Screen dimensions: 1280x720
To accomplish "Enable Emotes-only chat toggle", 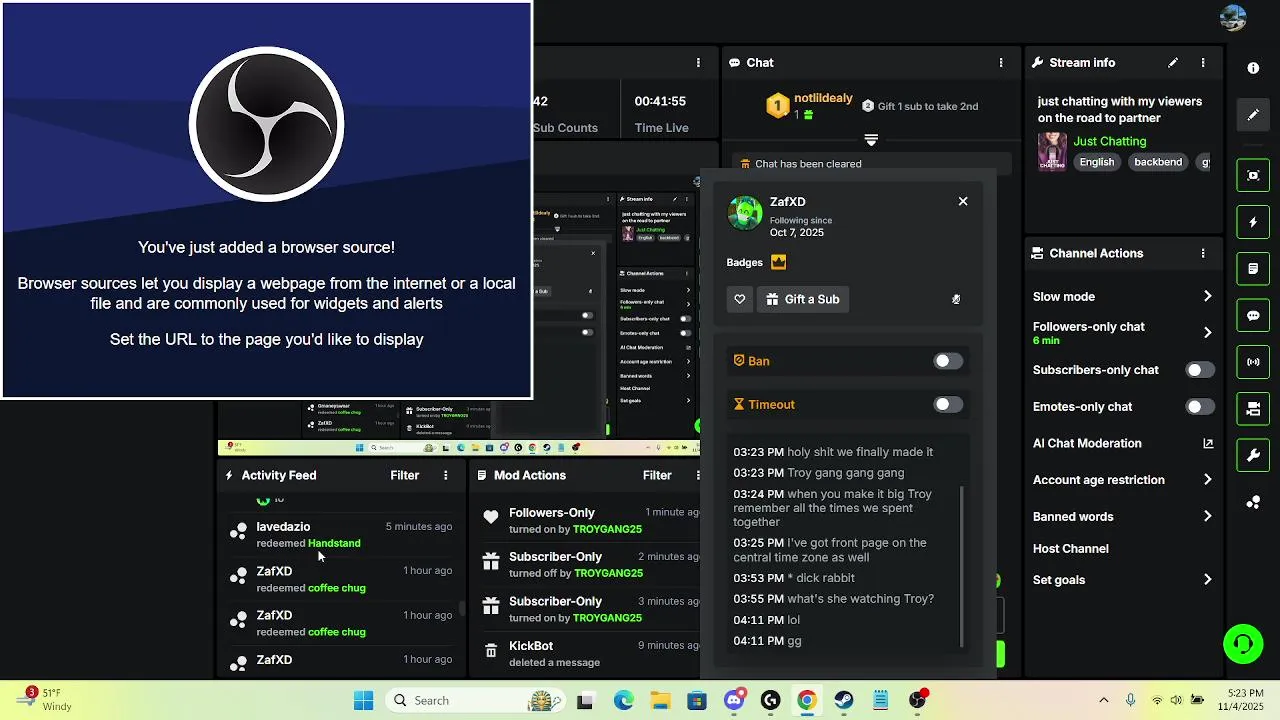I will click(x=1200, y=407).
